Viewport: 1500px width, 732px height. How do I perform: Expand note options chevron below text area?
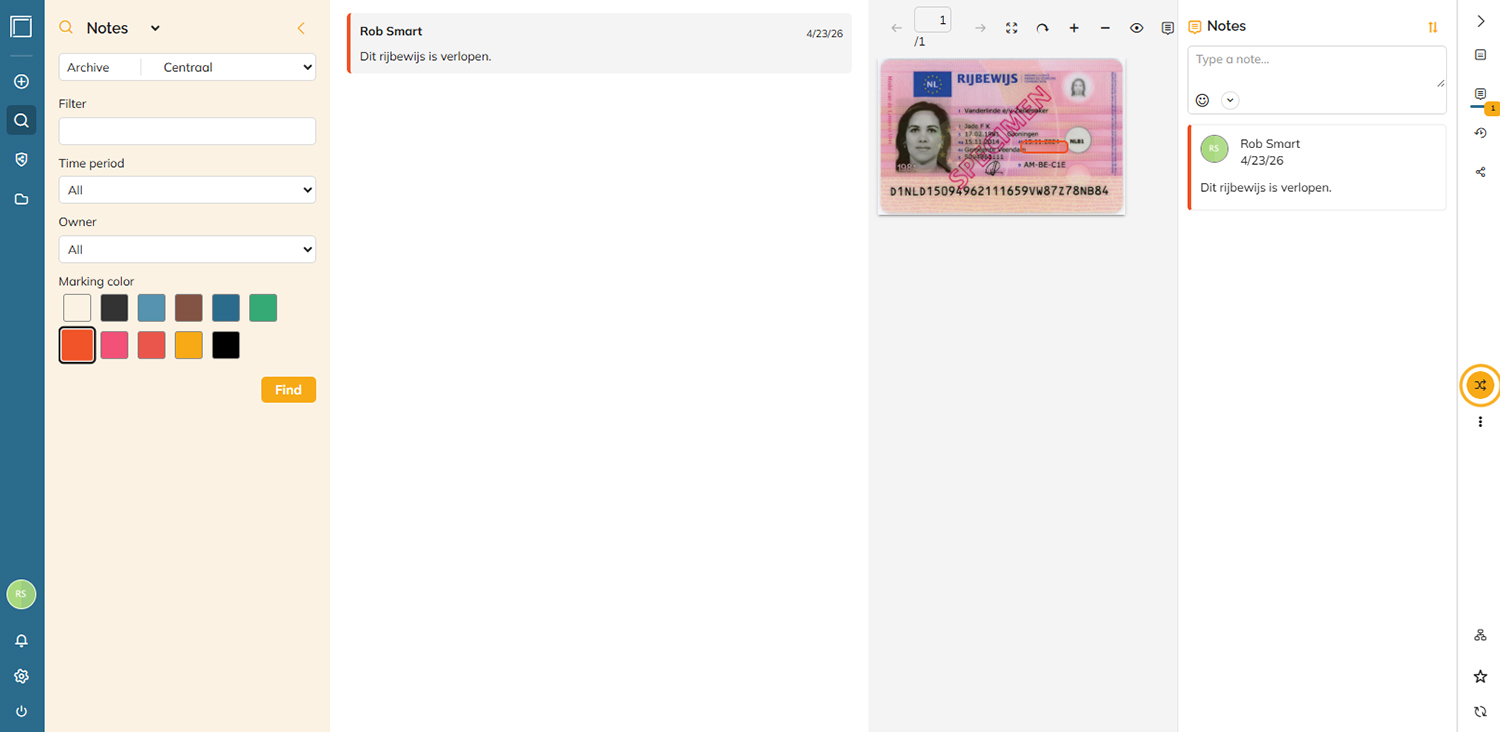click(1230, 100)
